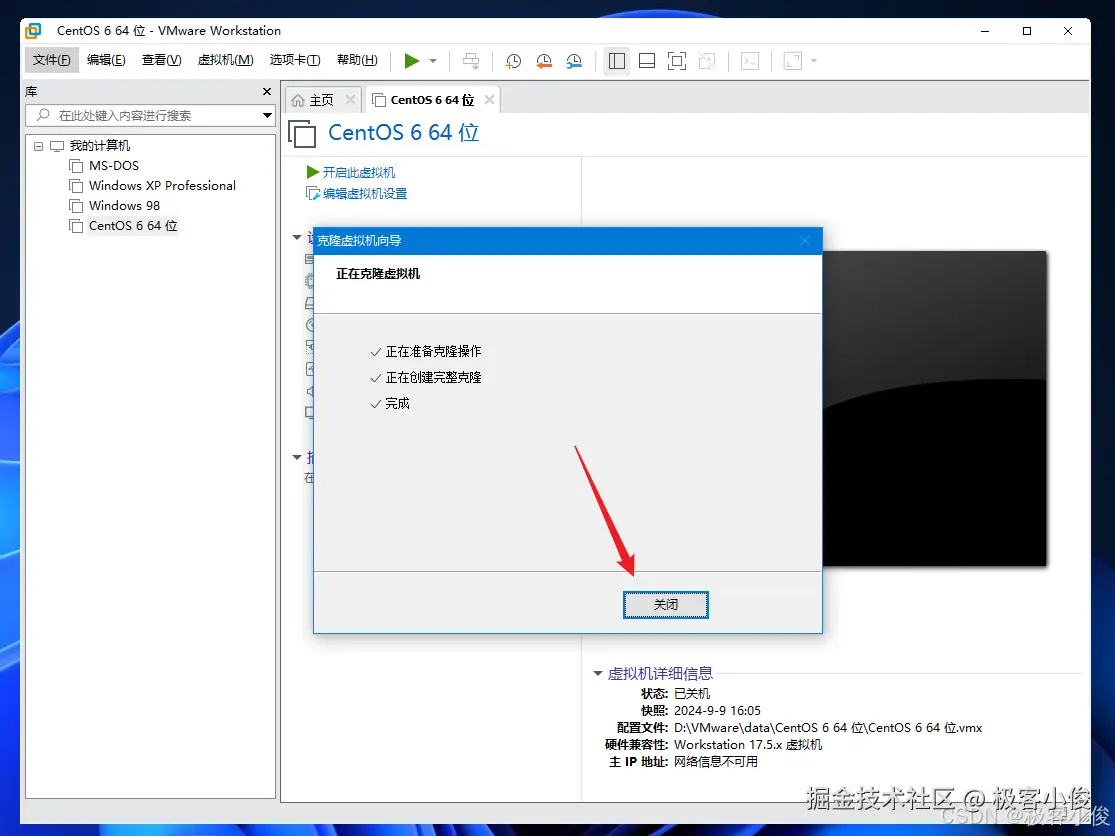Collapse the description section triangle
This screenshot has height=836, width=1115.
pyautogui.click(x=297, y=457)
